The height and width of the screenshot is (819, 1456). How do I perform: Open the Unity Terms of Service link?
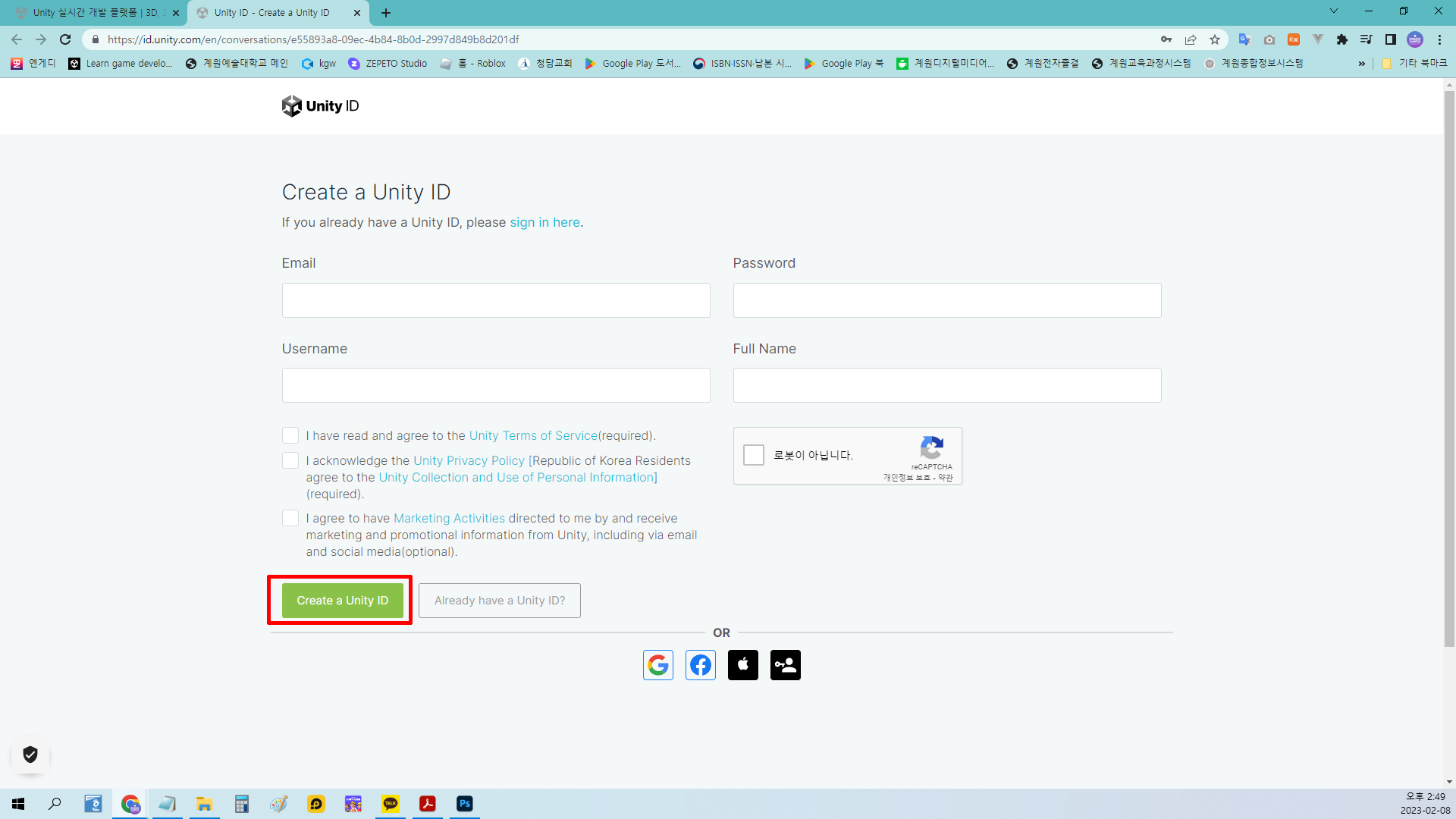tap(533, 435)
